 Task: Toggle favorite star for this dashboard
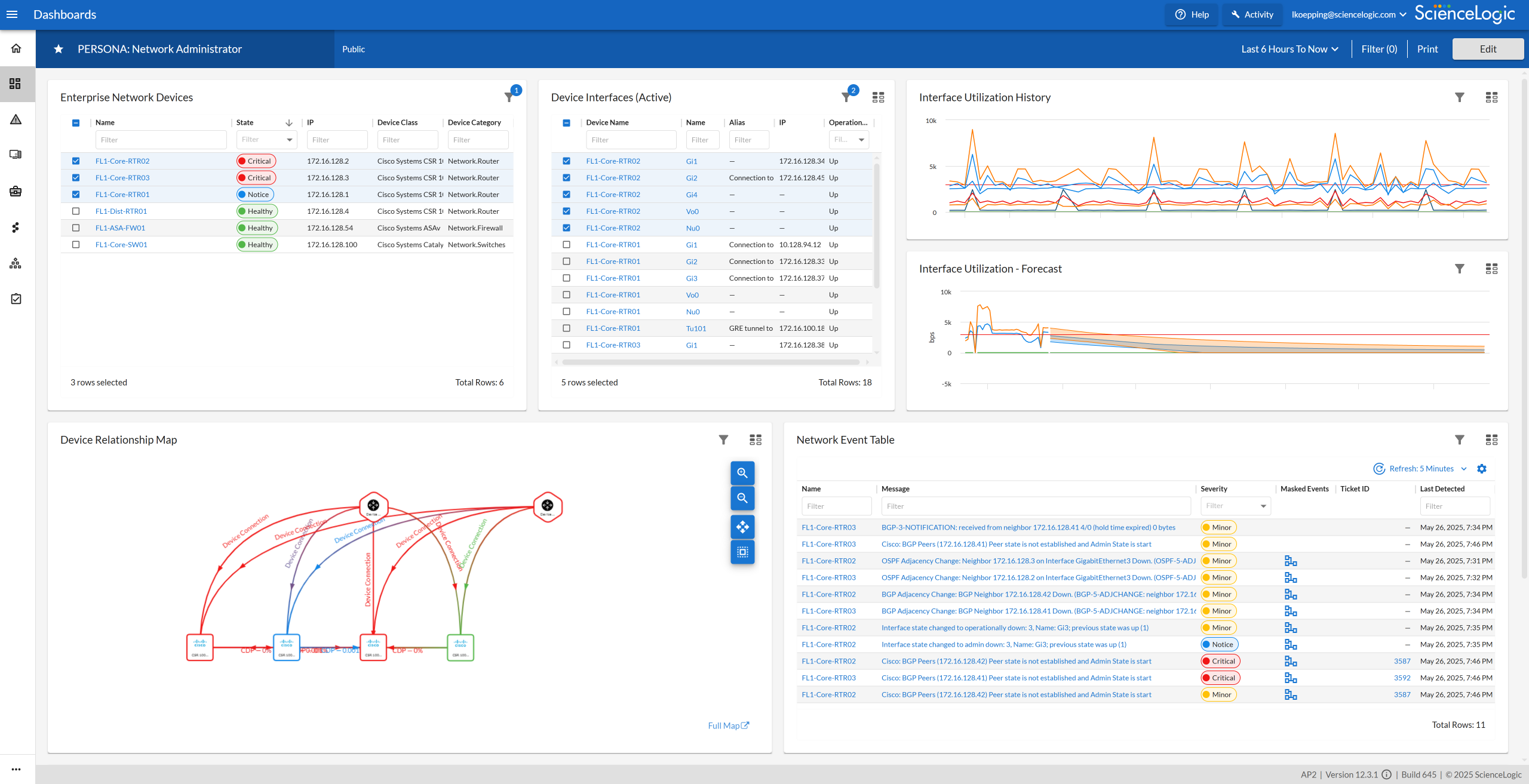(x=59, y=49)
